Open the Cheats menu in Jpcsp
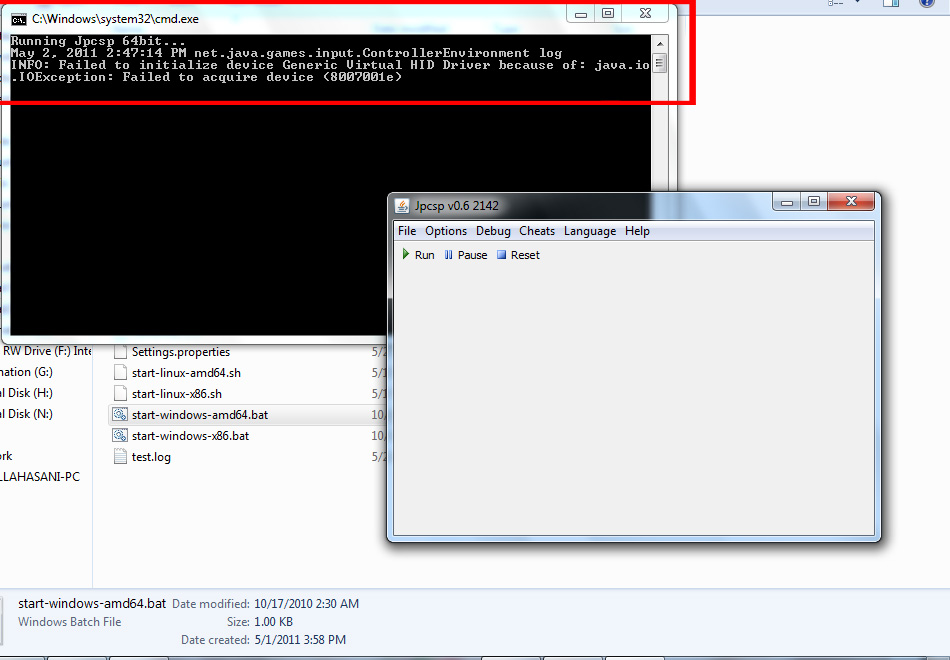 pyautogui.click(x=537, y=231)
